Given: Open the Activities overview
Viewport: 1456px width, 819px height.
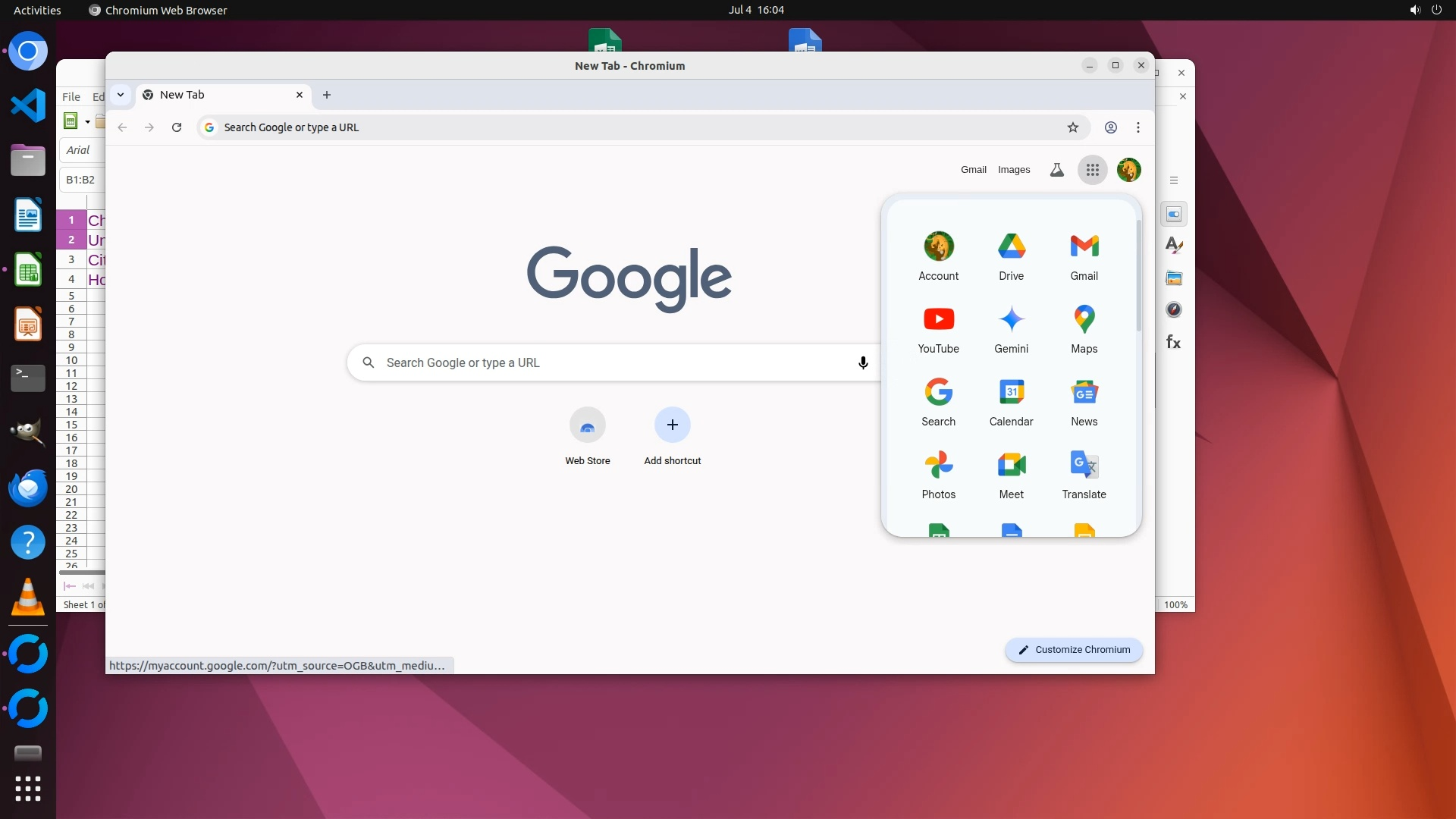Looking at the screenshot, I should (x=37, y=10).
